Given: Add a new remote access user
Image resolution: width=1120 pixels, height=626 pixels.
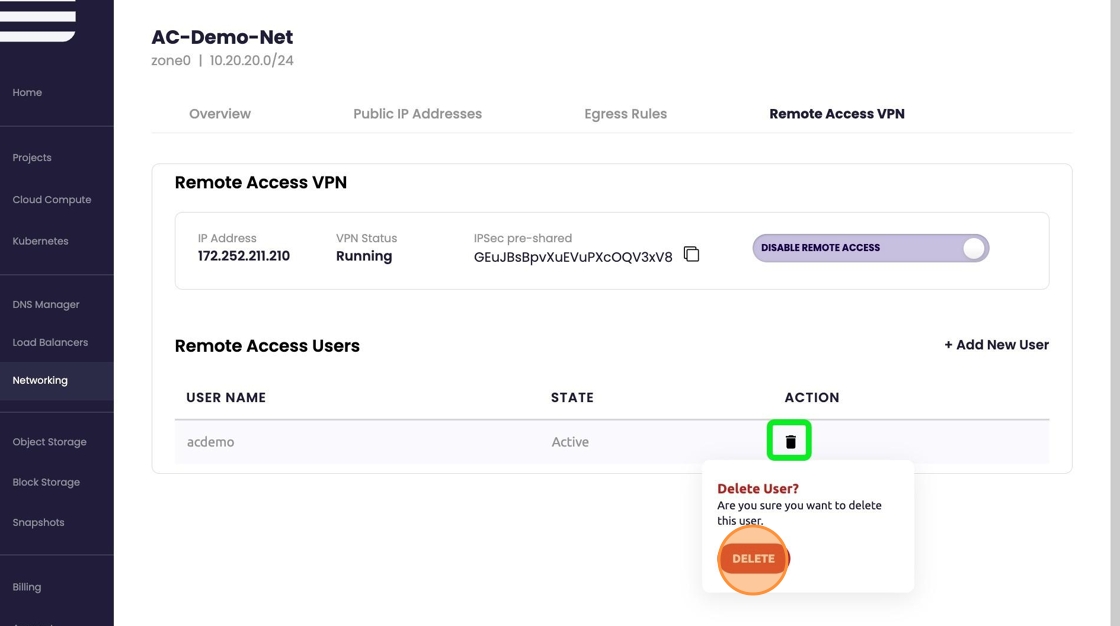Looking at the screenshot, I should click(996, 345).
